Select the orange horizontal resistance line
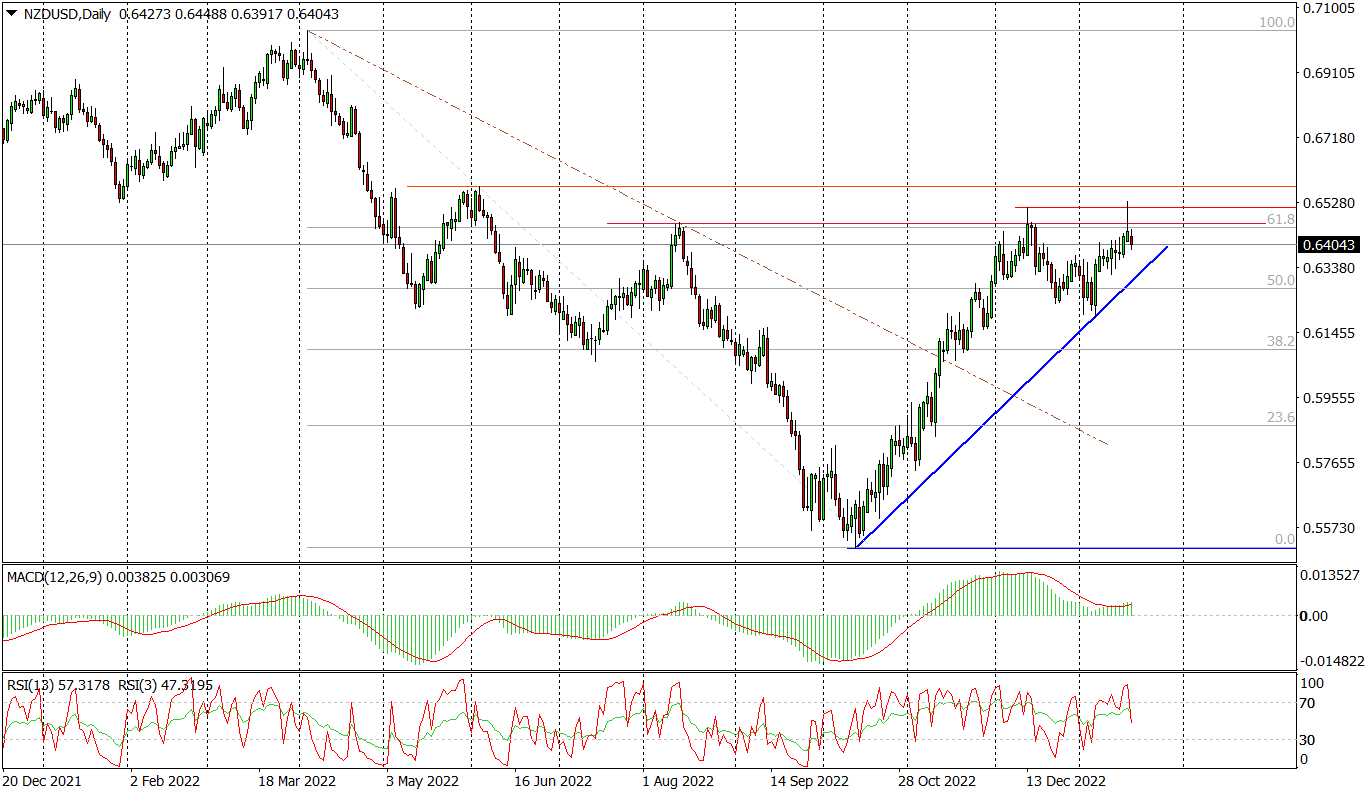1368x795 pixels. (850, 187)
